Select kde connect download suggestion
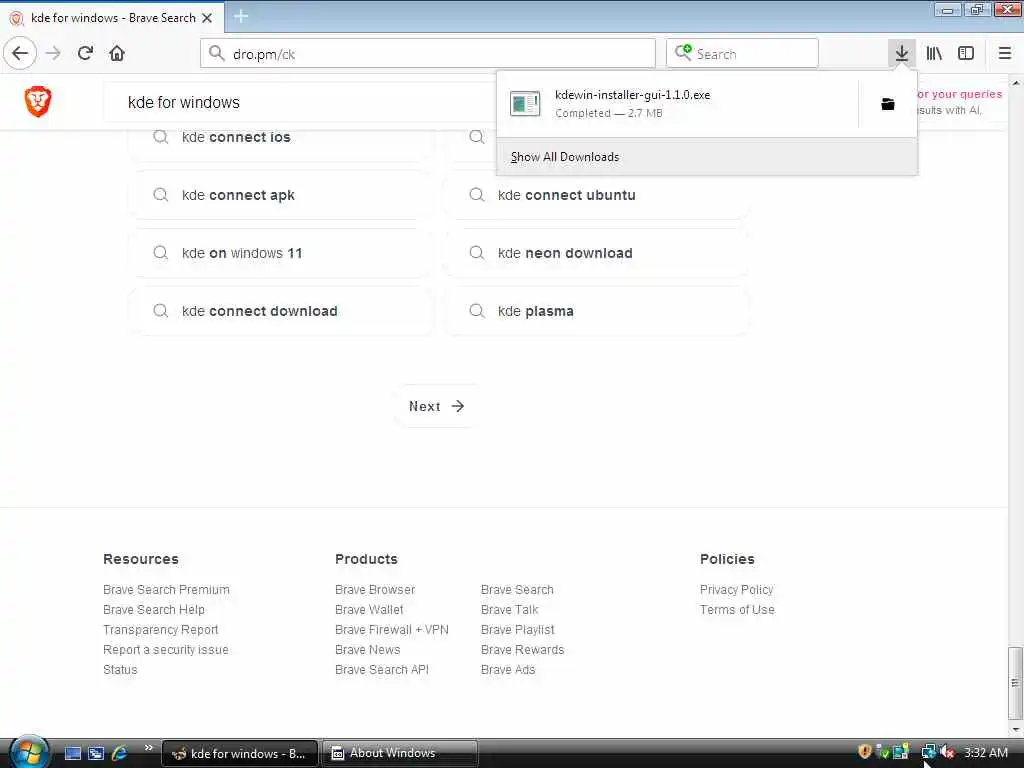Image resolution: width=1024 pixels, height=768 pixels. (281, 311)
